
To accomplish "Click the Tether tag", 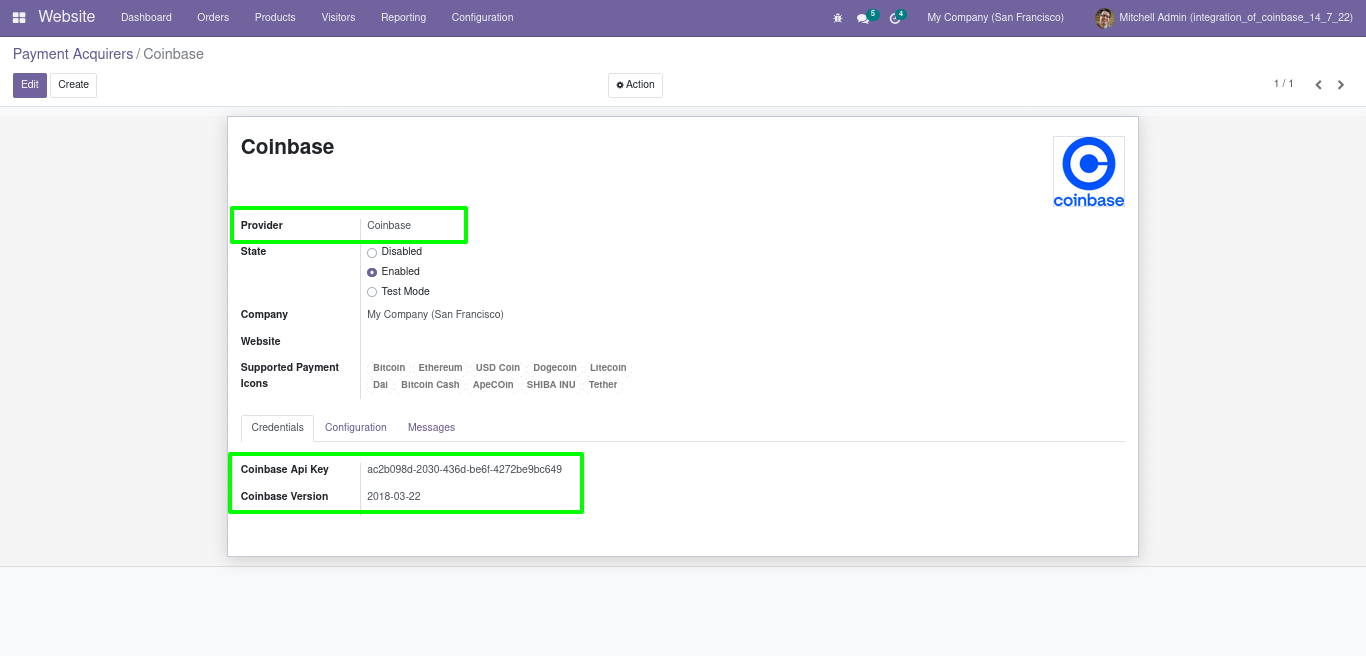I will pos(603,385).
